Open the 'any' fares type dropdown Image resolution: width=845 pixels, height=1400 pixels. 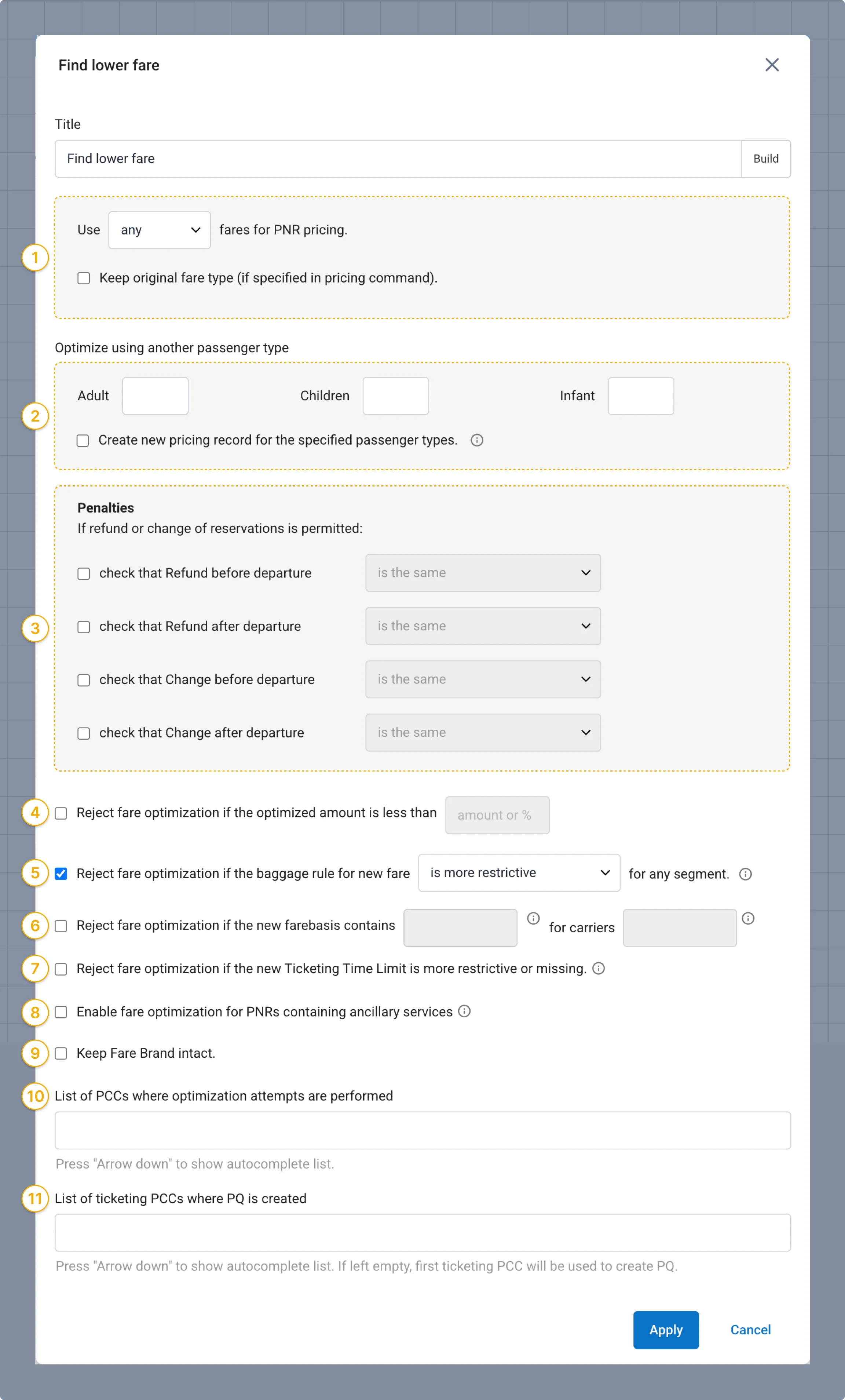160,230
